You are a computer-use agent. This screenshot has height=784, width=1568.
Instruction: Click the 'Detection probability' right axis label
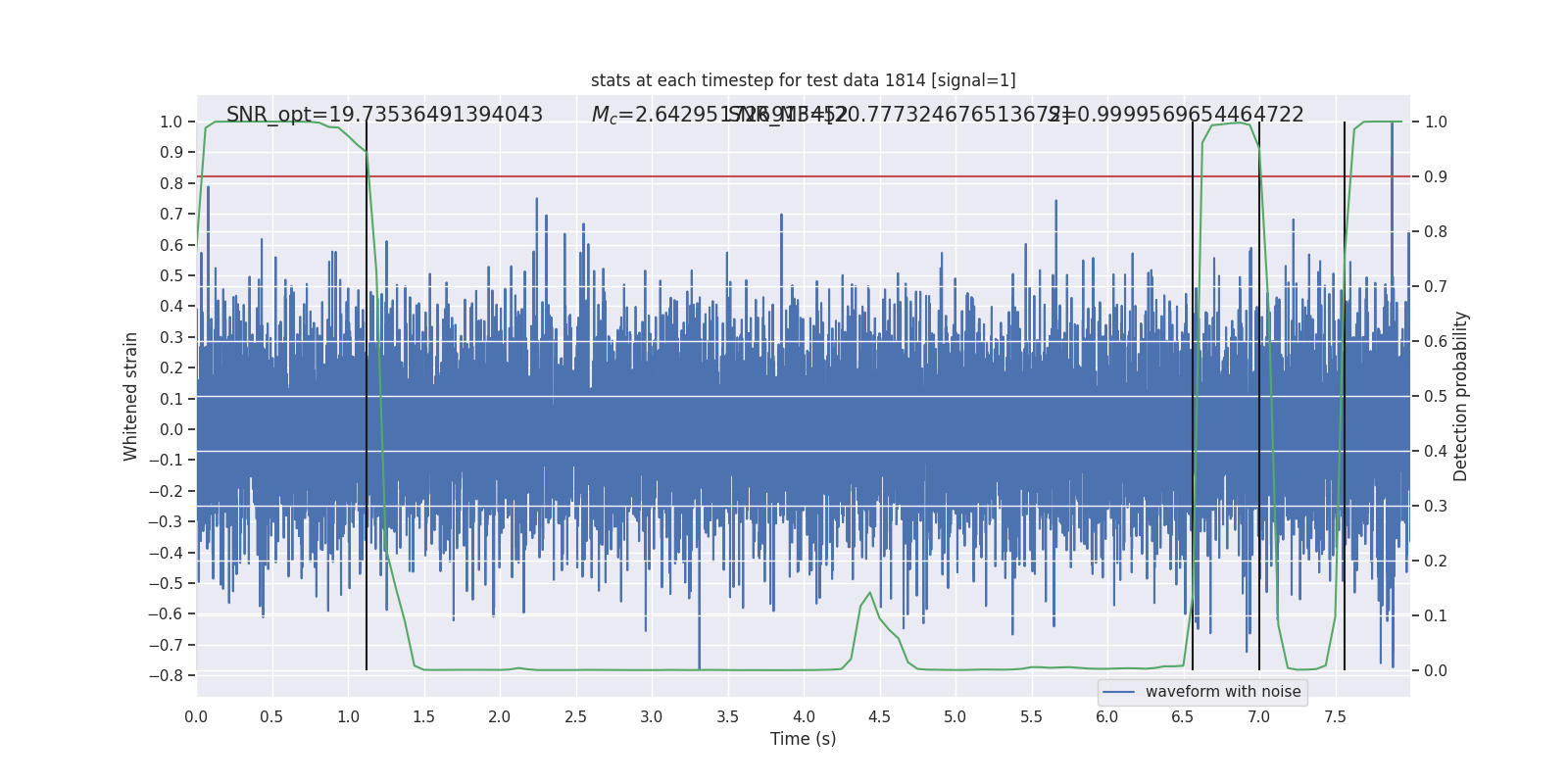coord(1461,396)
